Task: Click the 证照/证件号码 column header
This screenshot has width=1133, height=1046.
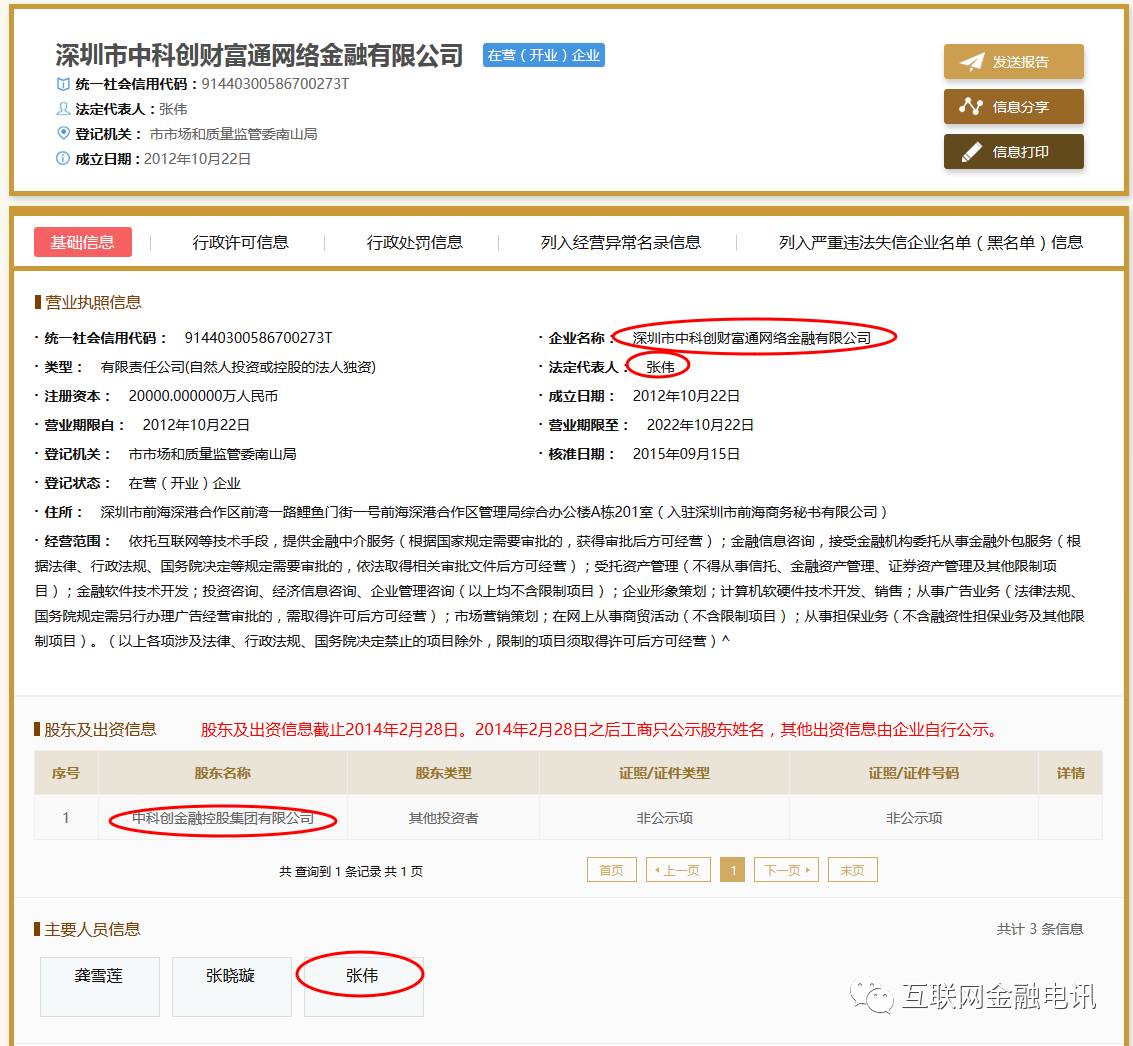Action: (913, 773)
